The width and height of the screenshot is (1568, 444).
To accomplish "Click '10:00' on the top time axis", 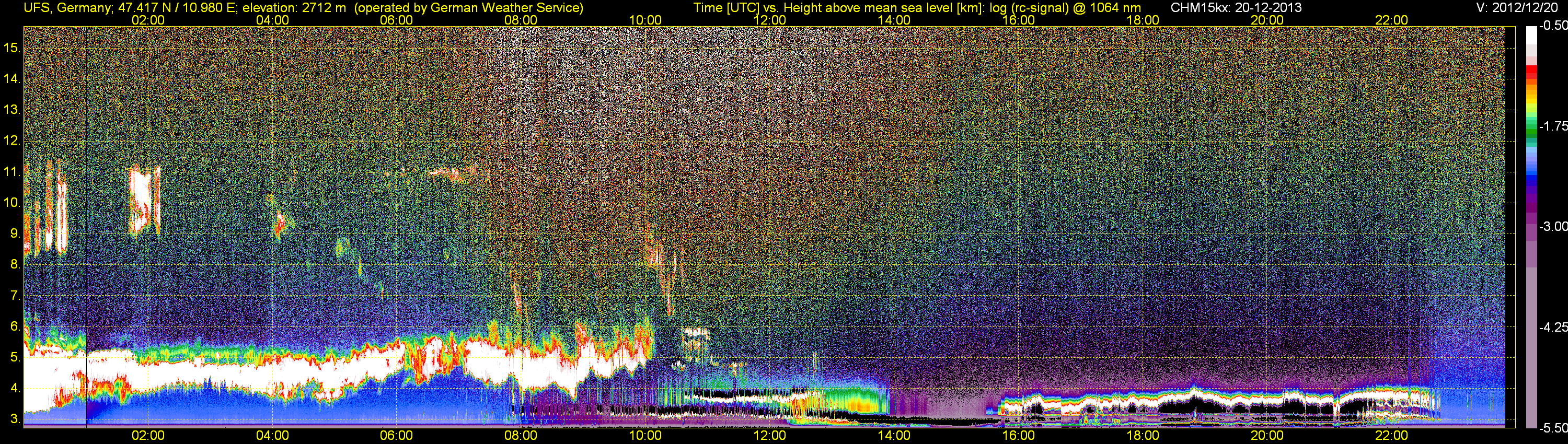I will point(645,20).
